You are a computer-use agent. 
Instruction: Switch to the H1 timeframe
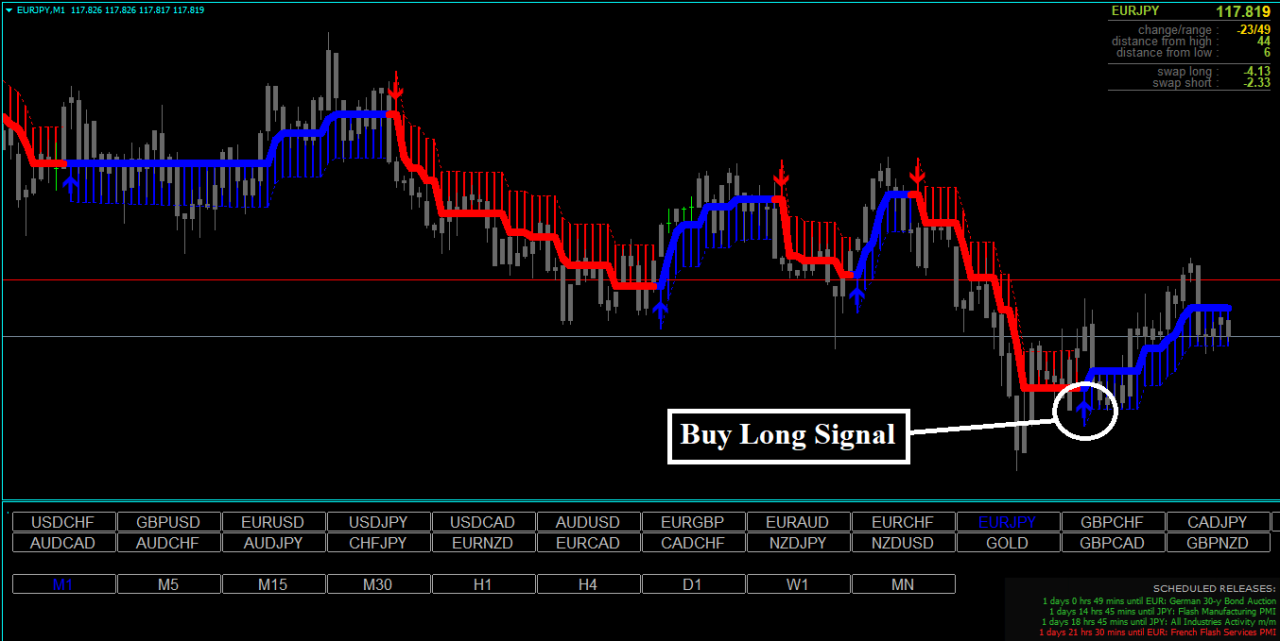(x=484, y=584)
